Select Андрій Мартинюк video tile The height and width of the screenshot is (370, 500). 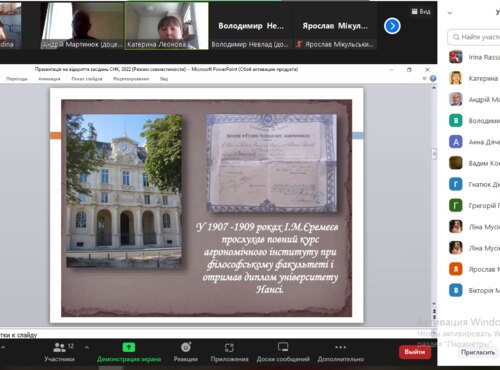click(82, 26)
